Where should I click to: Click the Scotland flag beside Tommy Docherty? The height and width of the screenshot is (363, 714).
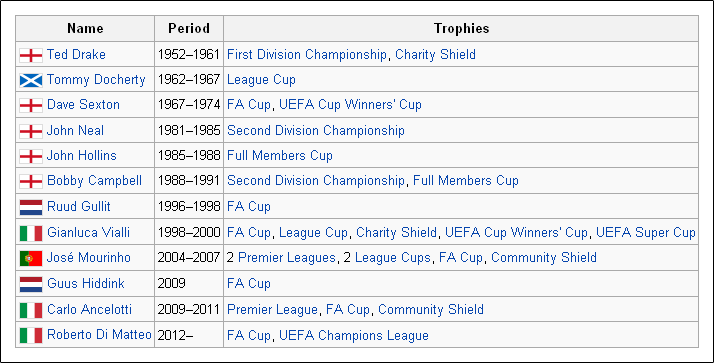coord(31,81)
